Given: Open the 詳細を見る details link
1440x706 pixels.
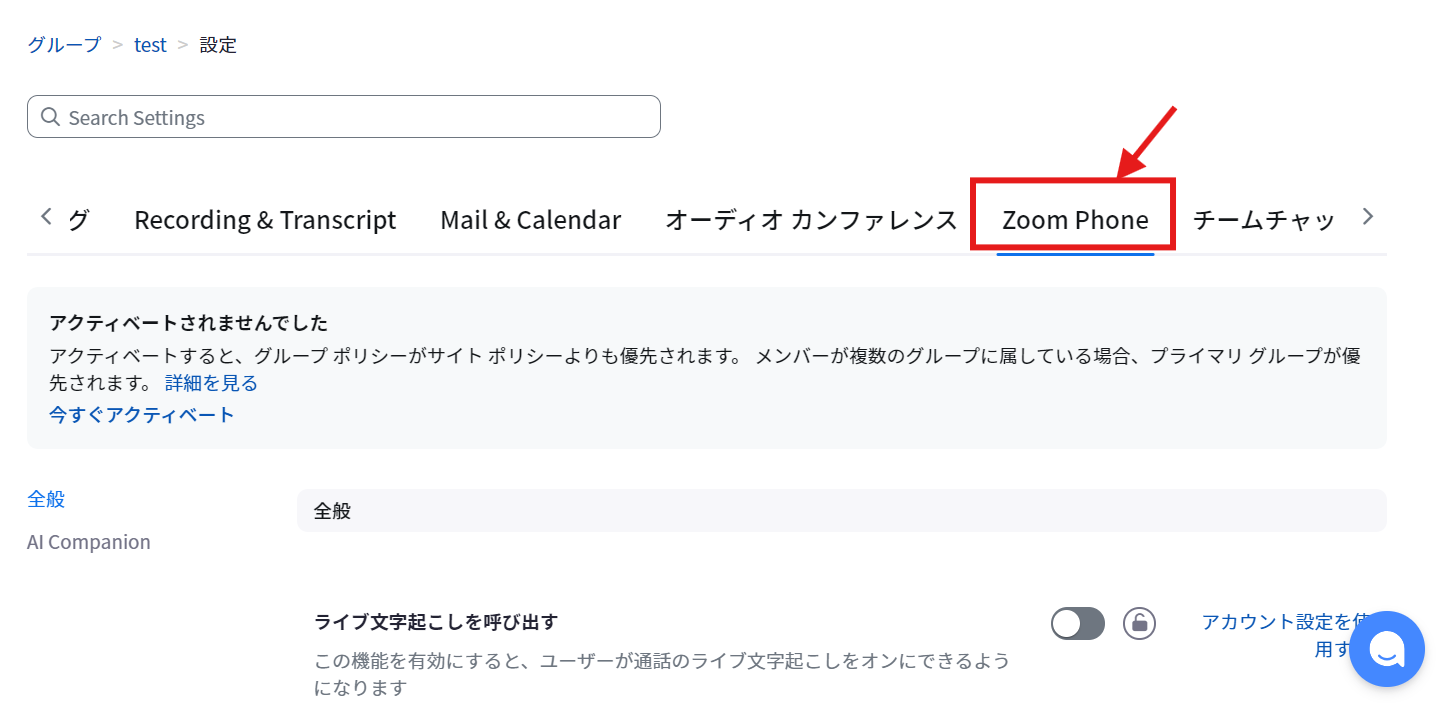Looking at the screenshot, I should coord(210,382).
